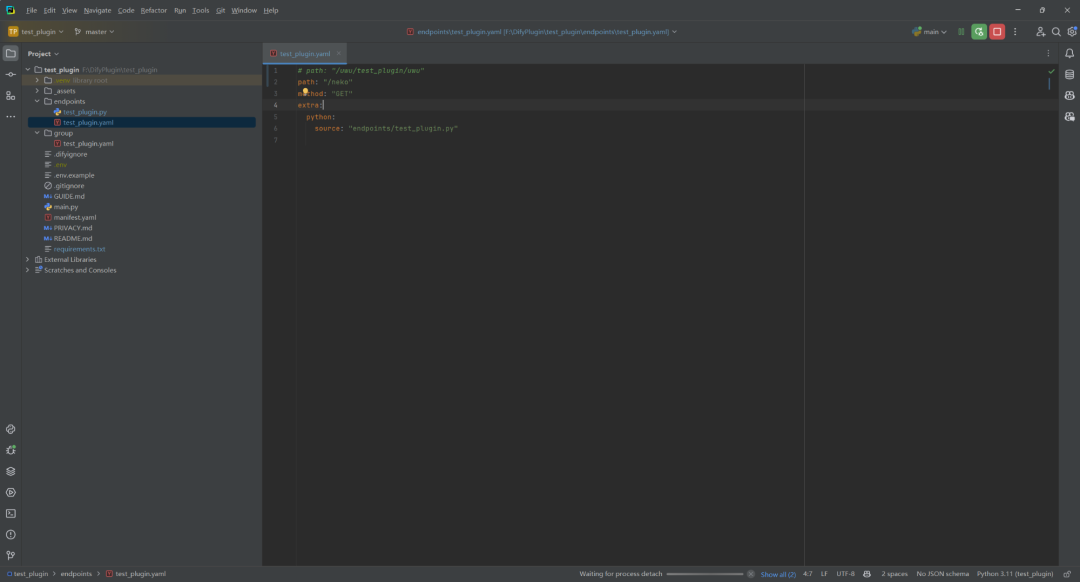Pause the running program
Viewport: 1080px width, 582px height.
pos(961,32)
